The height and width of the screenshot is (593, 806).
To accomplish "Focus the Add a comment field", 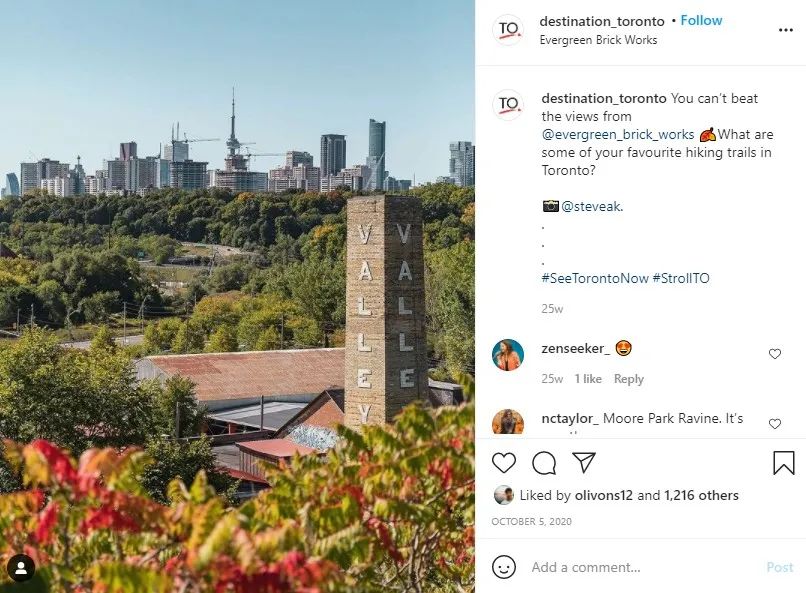I will [x=643, y=567].
